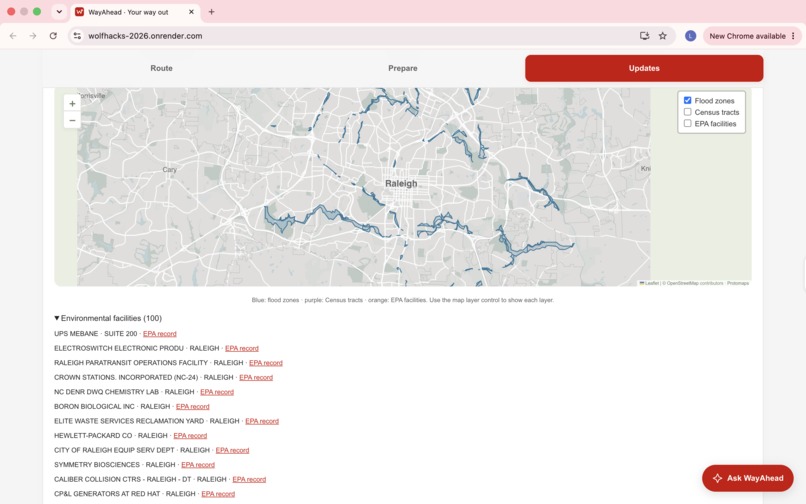Open the Protomaps attribution link

[x=738, y=283]
